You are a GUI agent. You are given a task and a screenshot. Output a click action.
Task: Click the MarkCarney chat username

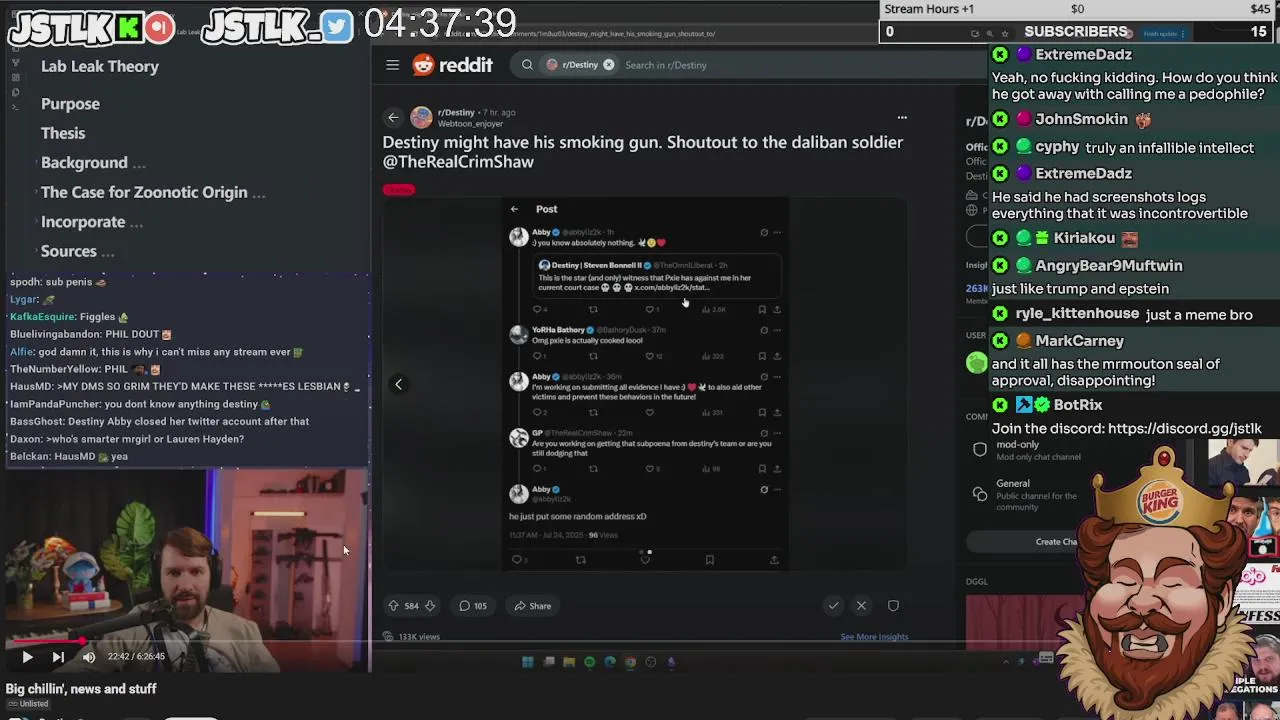point(1079,340)
